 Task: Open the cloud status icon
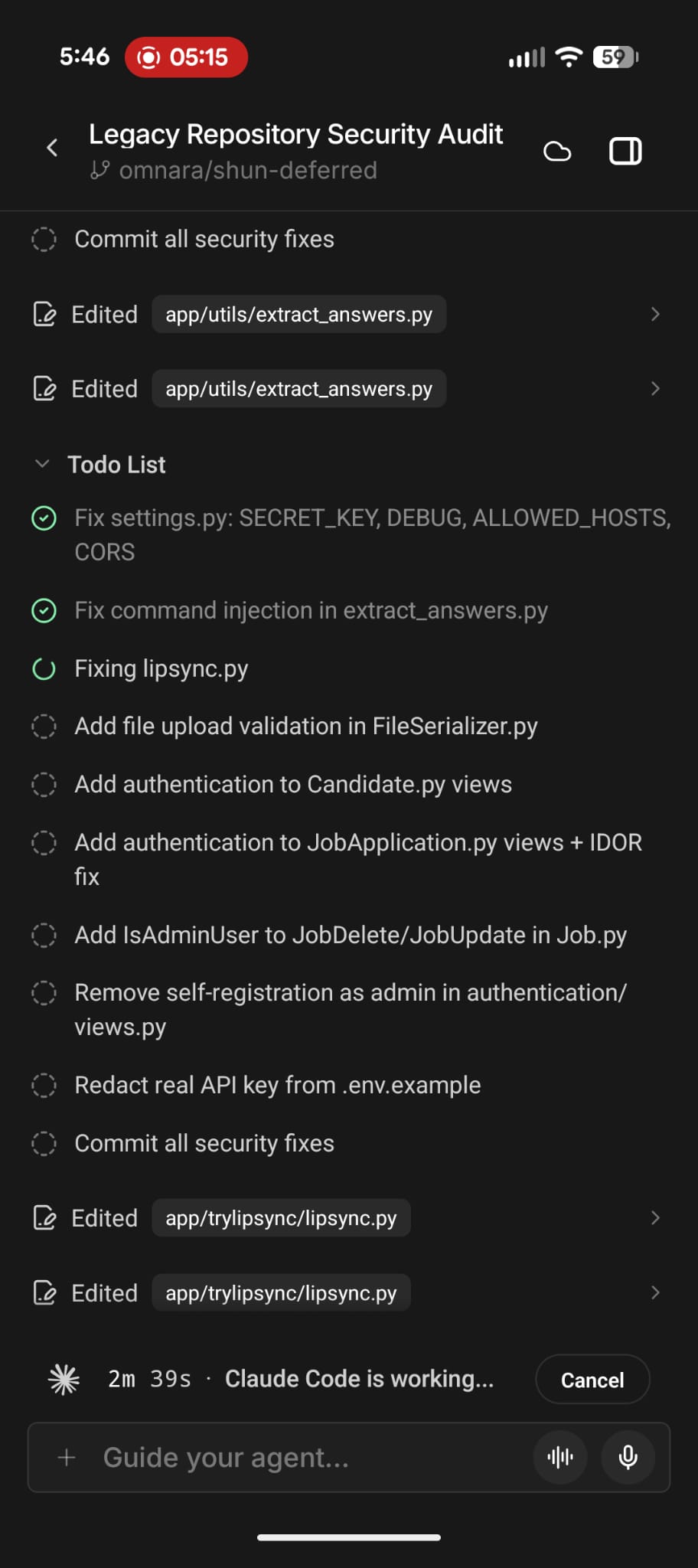point(557,152)
